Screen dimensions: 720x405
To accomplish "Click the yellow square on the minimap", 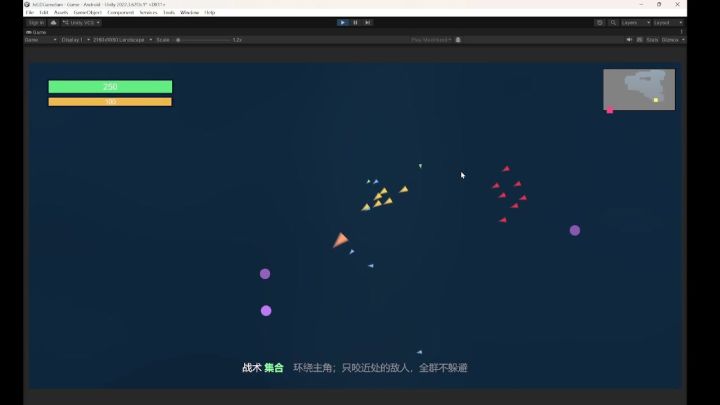I will (x=656, y=100).
